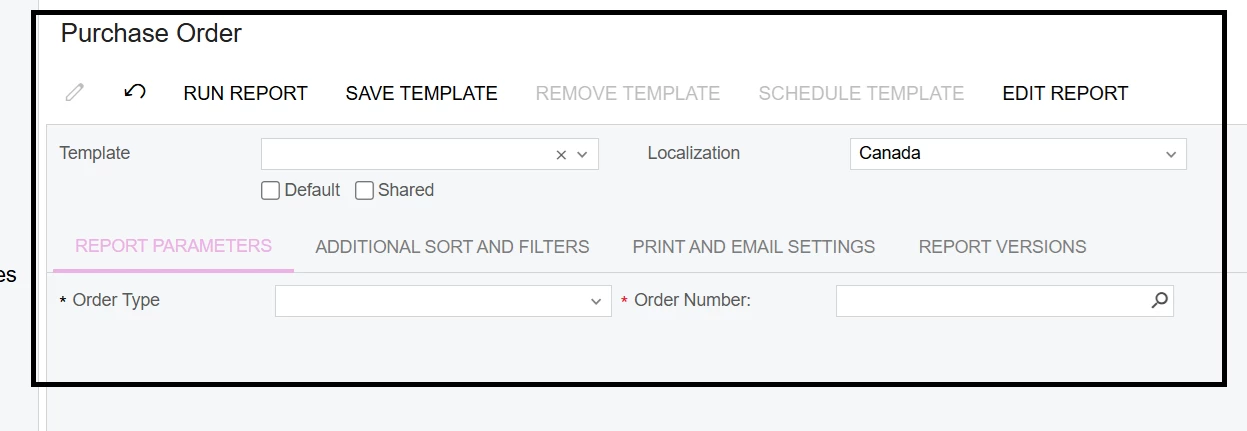Enable the Default checkbox

tap(270, 190)
